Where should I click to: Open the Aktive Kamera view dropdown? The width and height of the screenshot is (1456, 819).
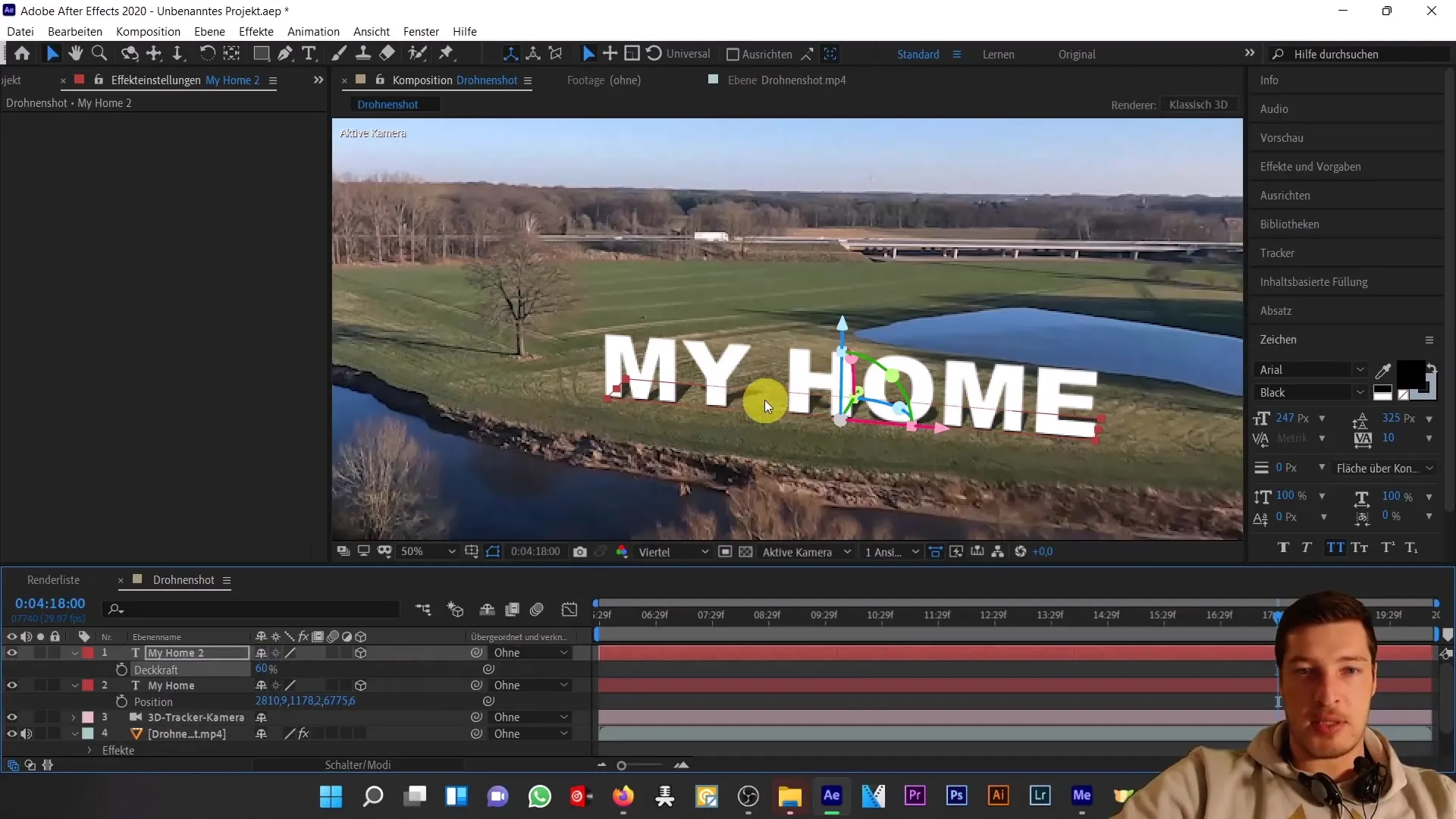(807, 552)
